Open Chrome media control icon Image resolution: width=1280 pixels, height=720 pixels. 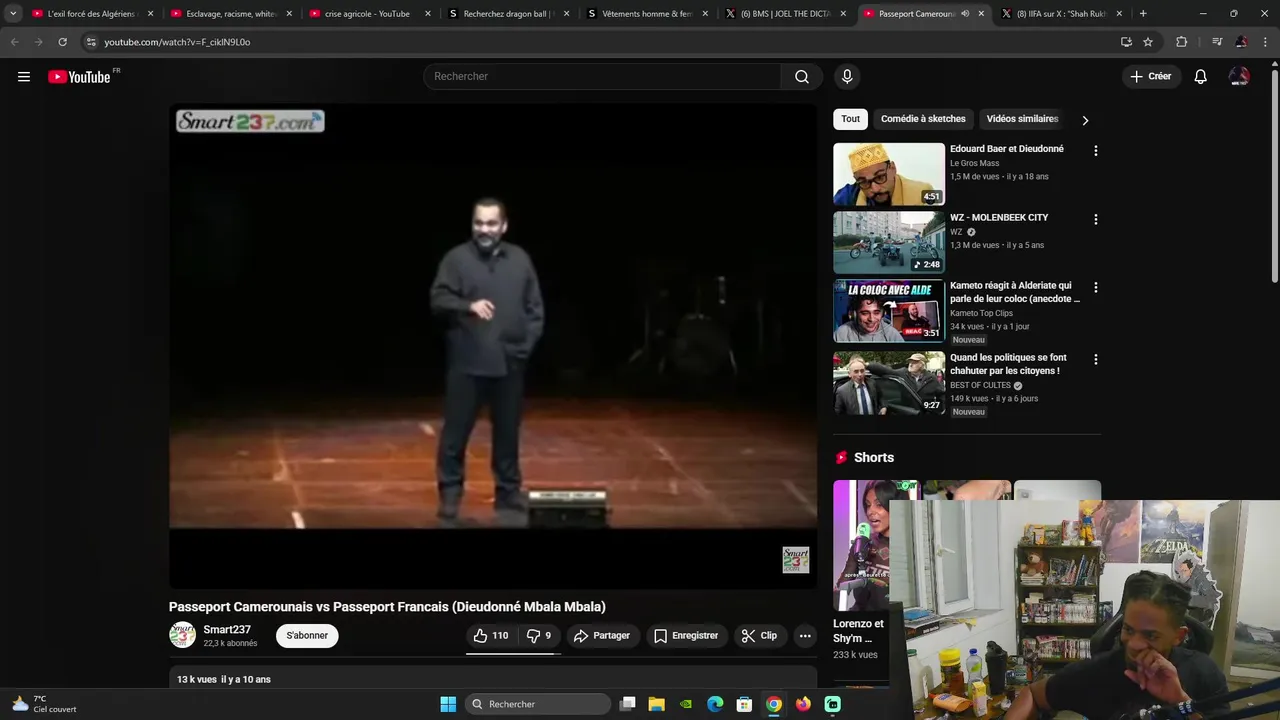(1217, 42)
